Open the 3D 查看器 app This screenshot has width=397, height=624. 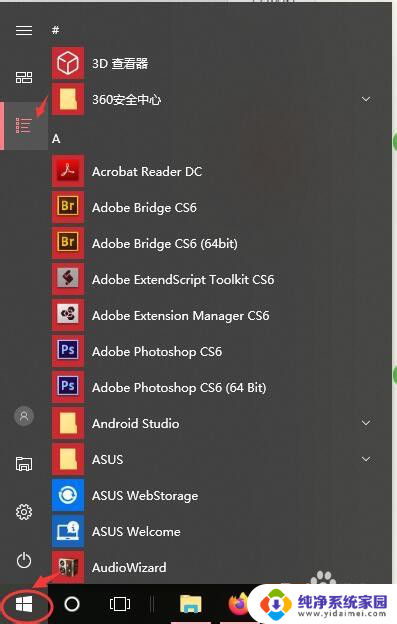pyautogui.click(x=215, y=63)
